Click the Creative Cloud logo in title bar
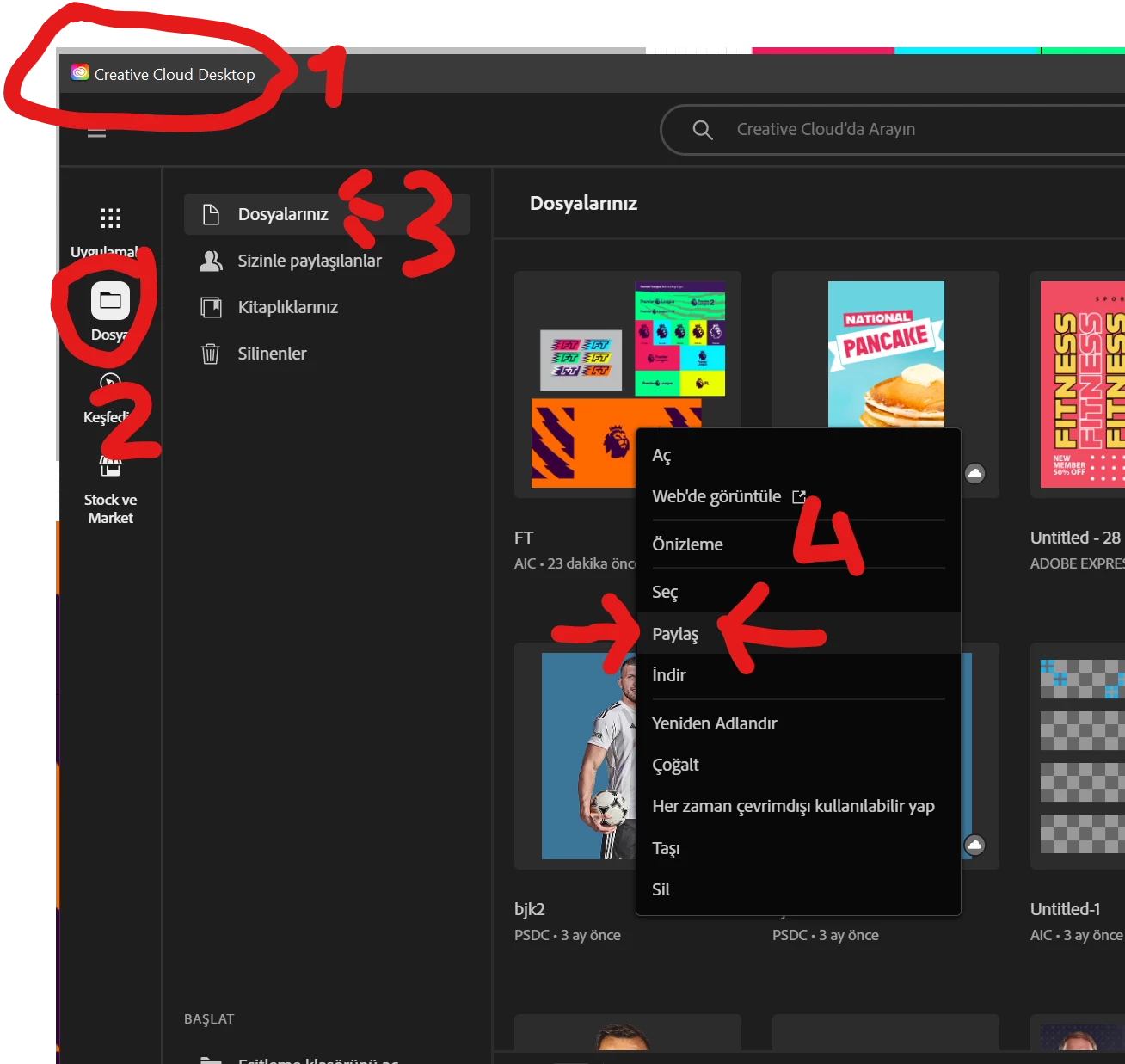This screenshot has height=1064, width=1125. pos(80,73)
